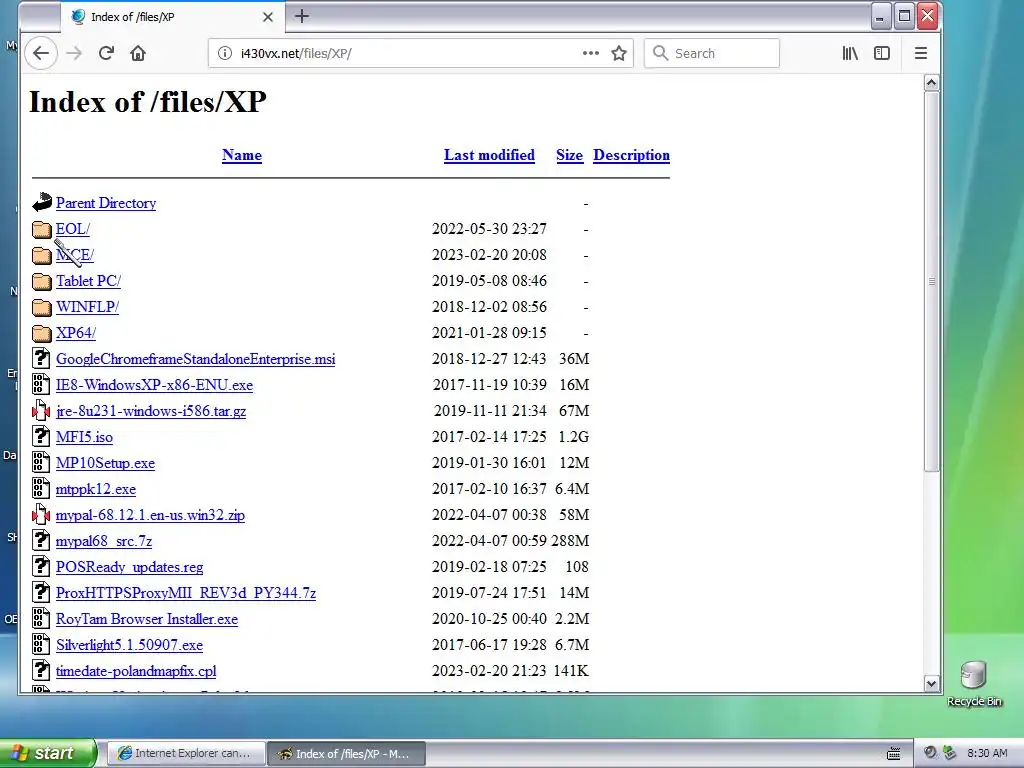Screen dimensions: 1024x768
Task: Sort listing by Description column
Action: 632,155
